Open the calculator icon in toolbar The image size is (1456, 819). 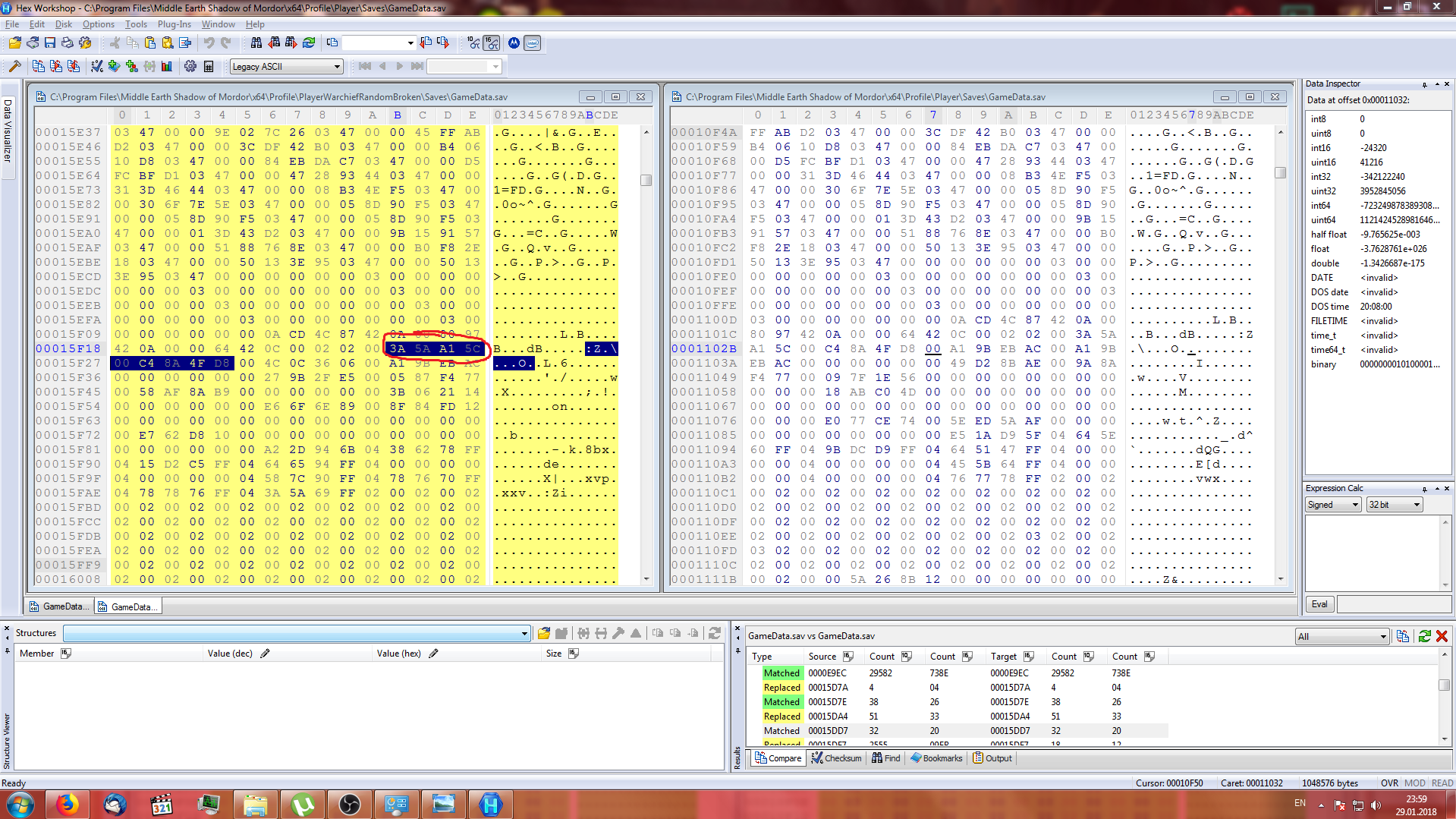(209, 67)
